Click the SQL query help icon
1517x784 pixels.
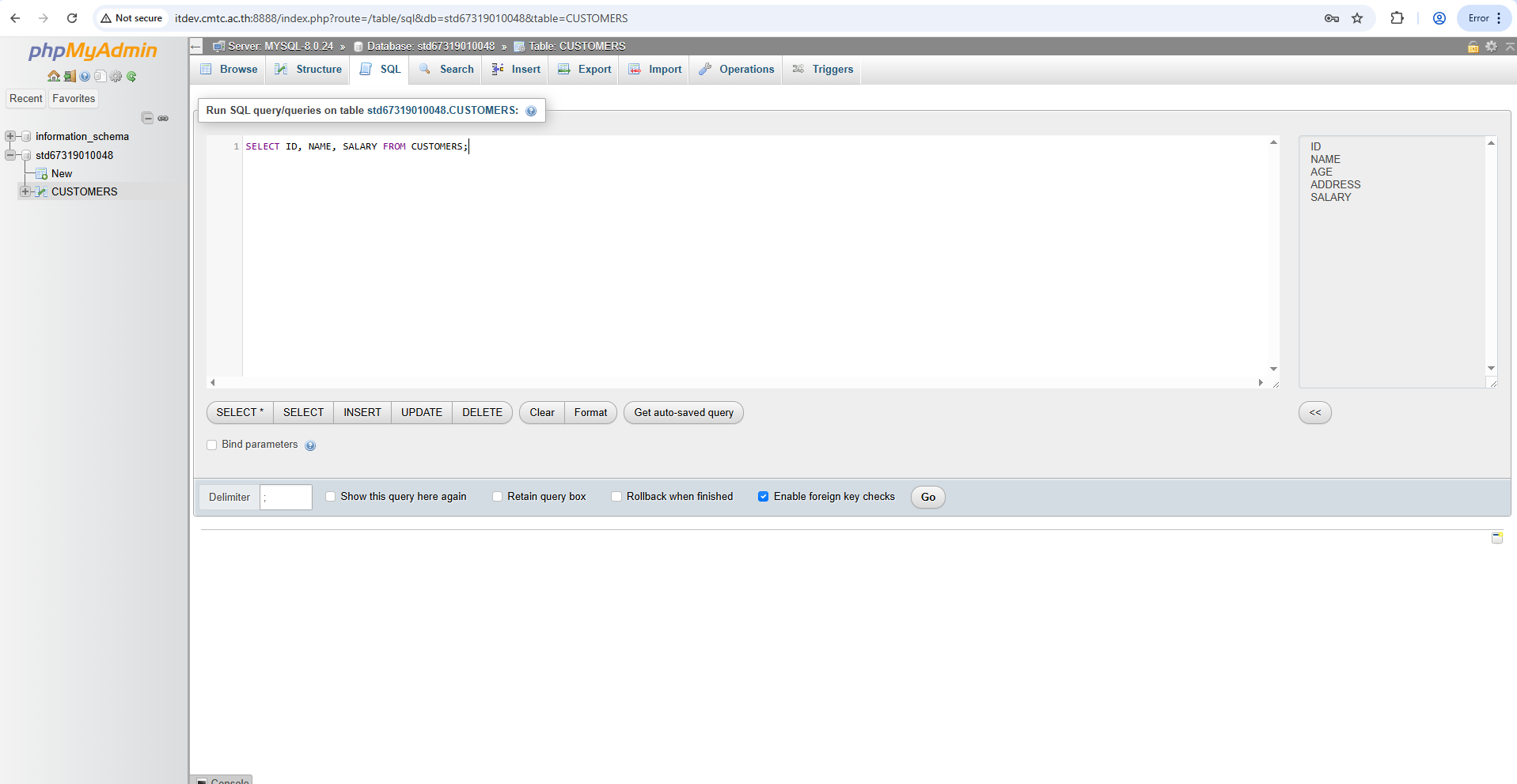(531, 112)
